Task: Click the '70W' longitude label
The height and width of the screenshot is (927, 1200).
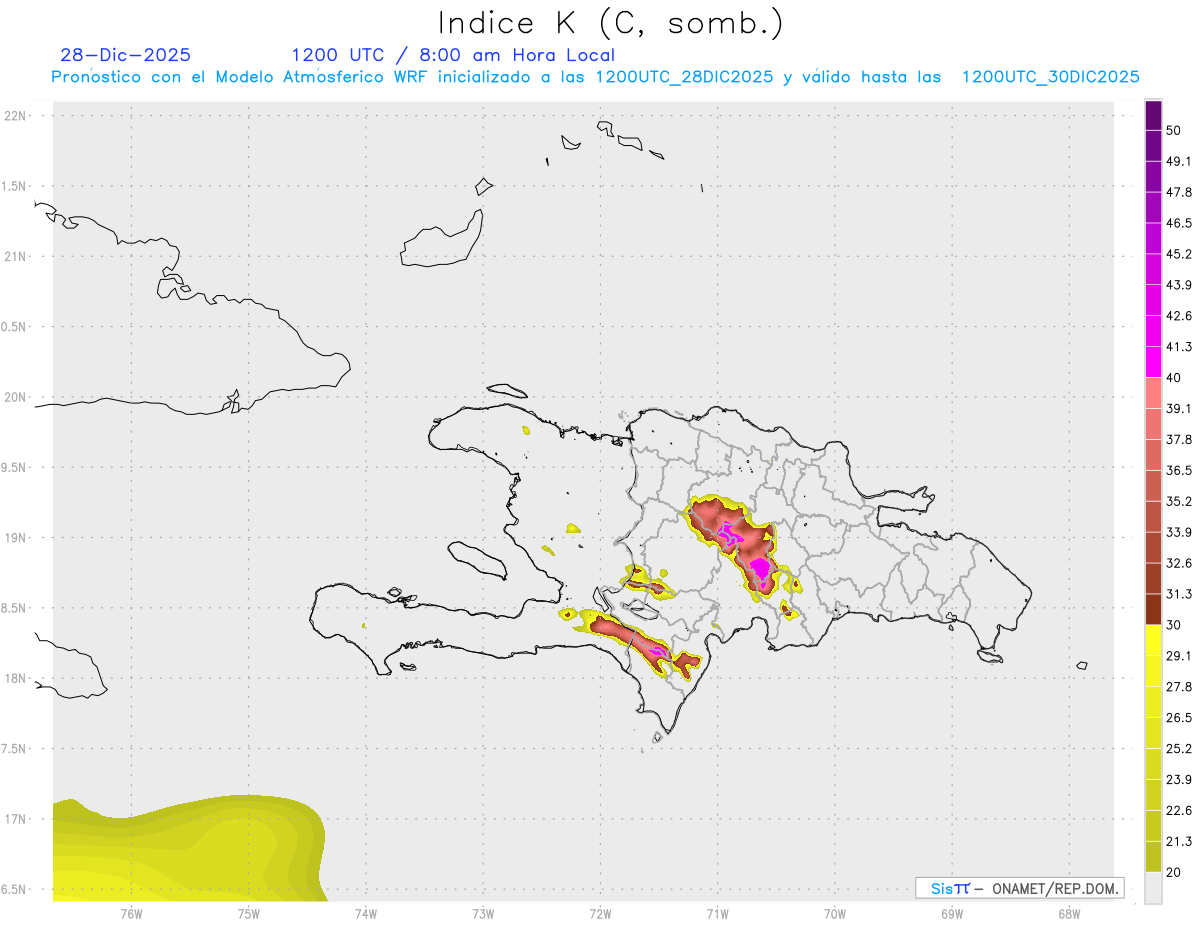Action: click(x=835, y=913)
